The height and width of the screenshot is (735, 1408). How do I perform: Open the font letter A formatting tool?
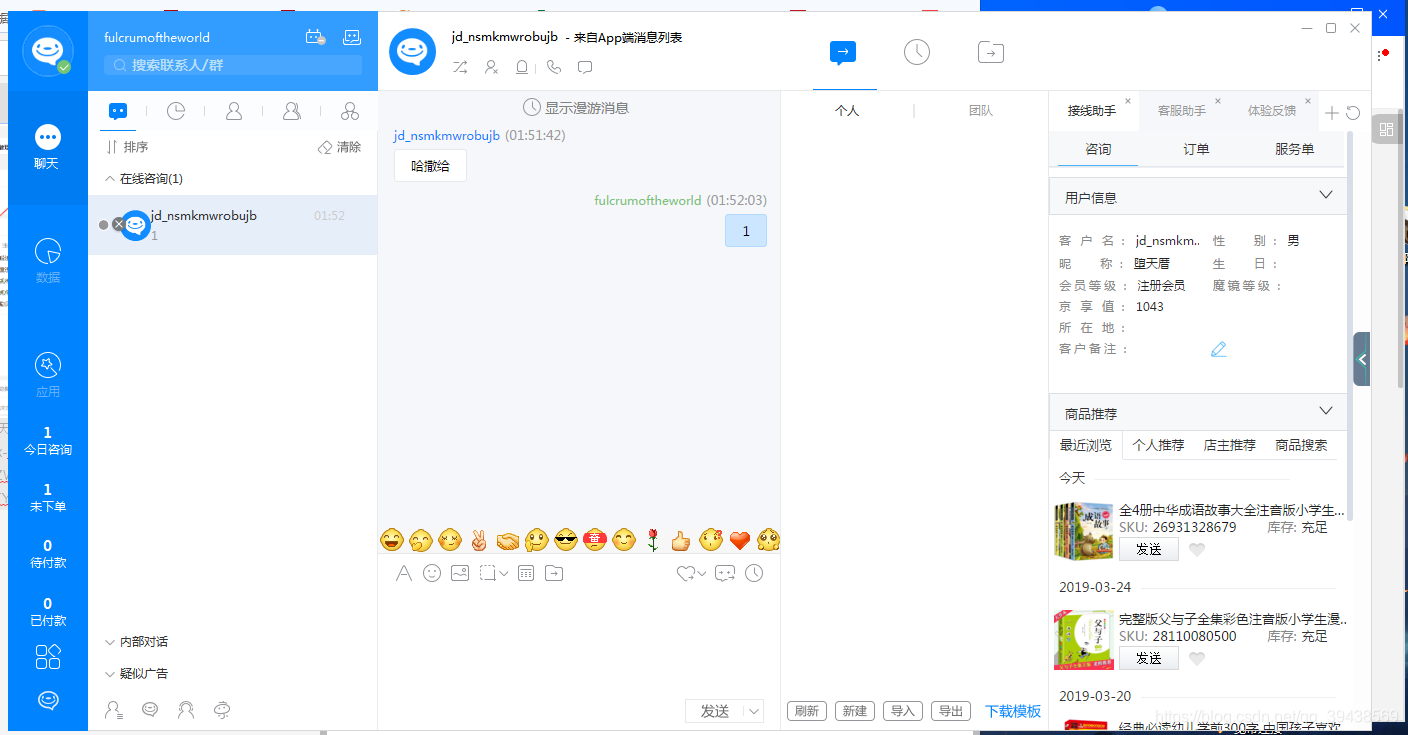coord(404,573)
